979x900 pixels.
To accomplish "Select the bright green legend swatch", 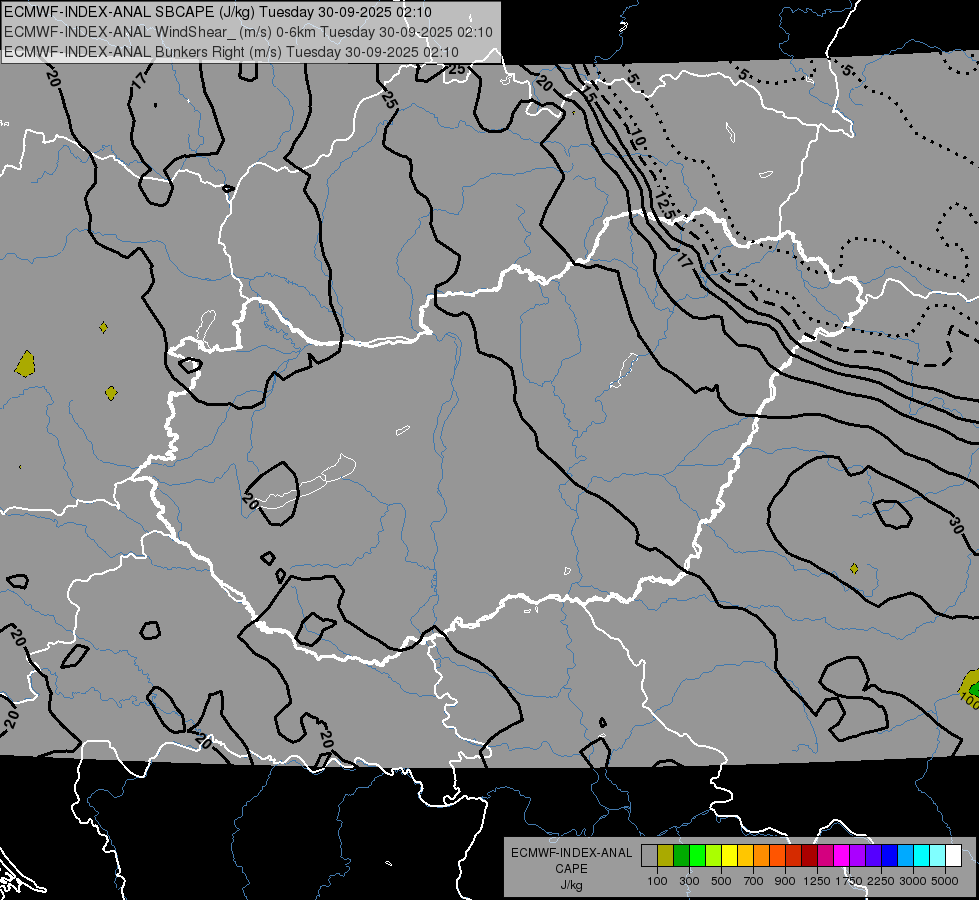I will [697, 855].
